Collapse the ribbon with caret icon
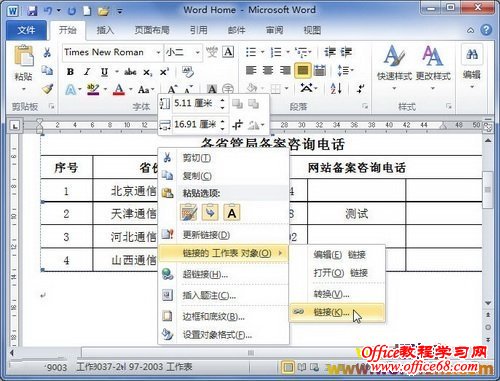The image size is (500, 381). point(470,30)
